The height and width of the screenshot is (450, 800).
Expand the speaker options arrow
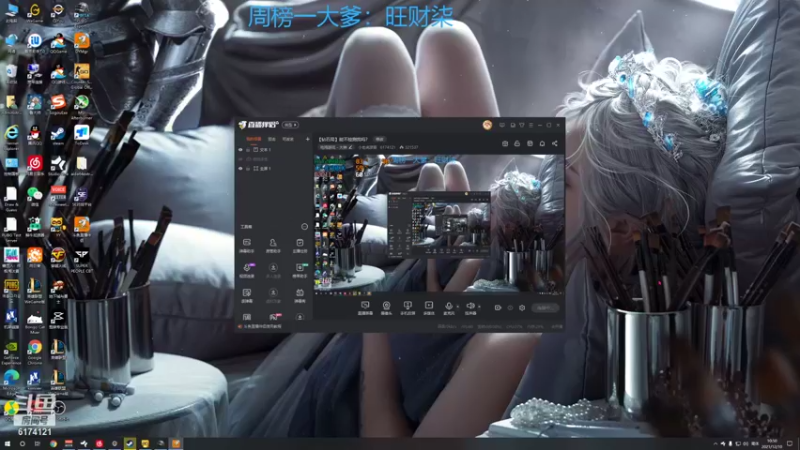pyautogui.click(x=479, y=307)
